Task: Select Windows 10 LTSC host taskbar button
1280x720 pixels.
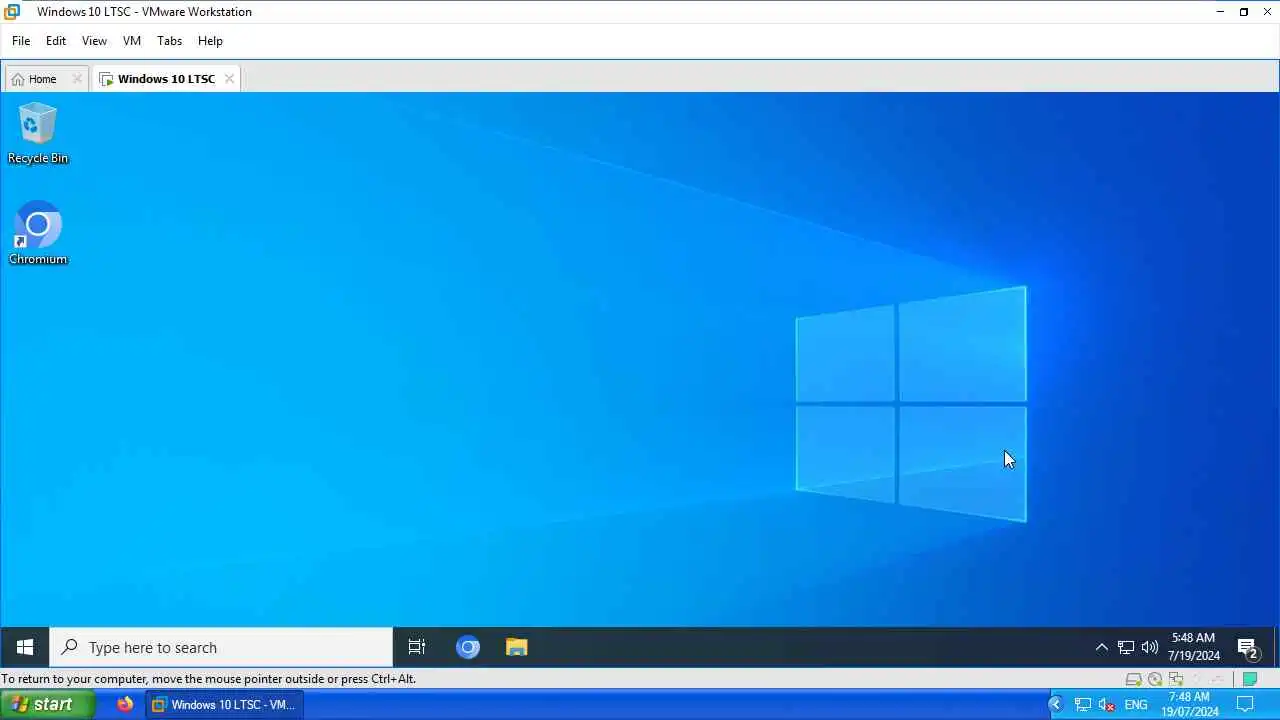Action: tap(224, 705)
